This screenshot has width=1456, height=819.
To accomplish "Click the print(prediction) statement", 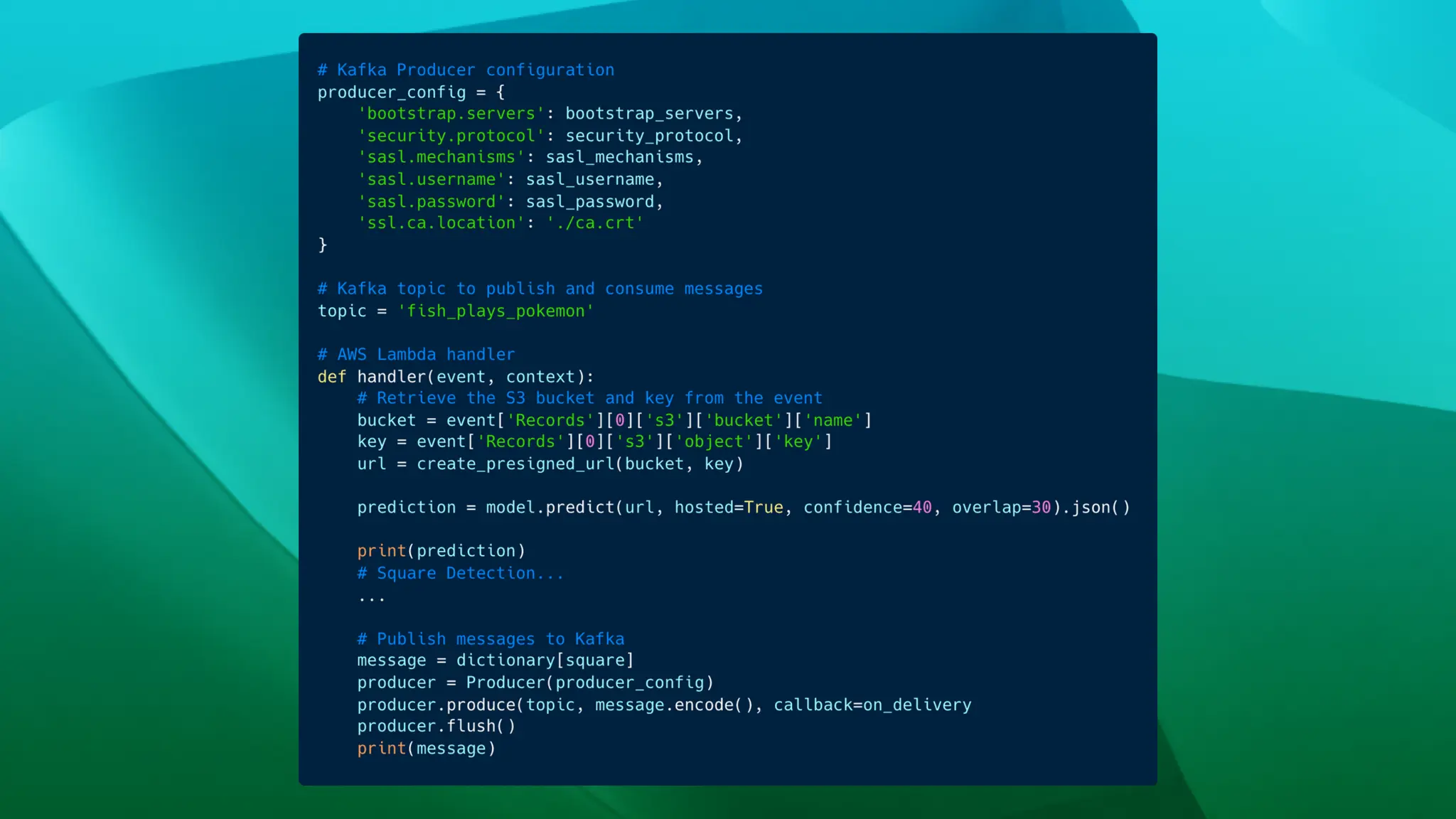I will pyautogui.click(x=441, y=551).
